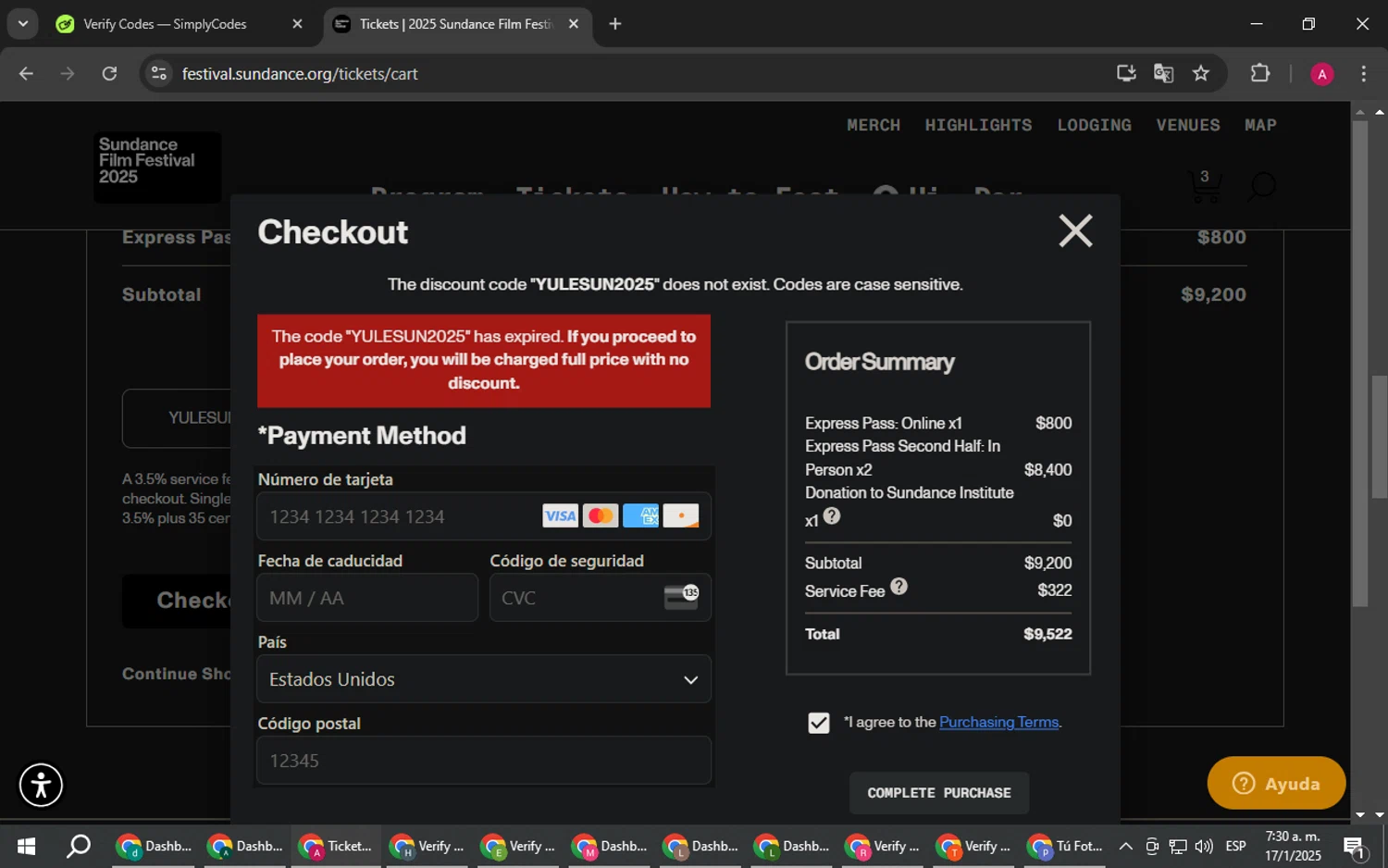Click the volume speaker tray icon
Image resolution: width=1388 pixels, height=868 pixels.
1204,846
